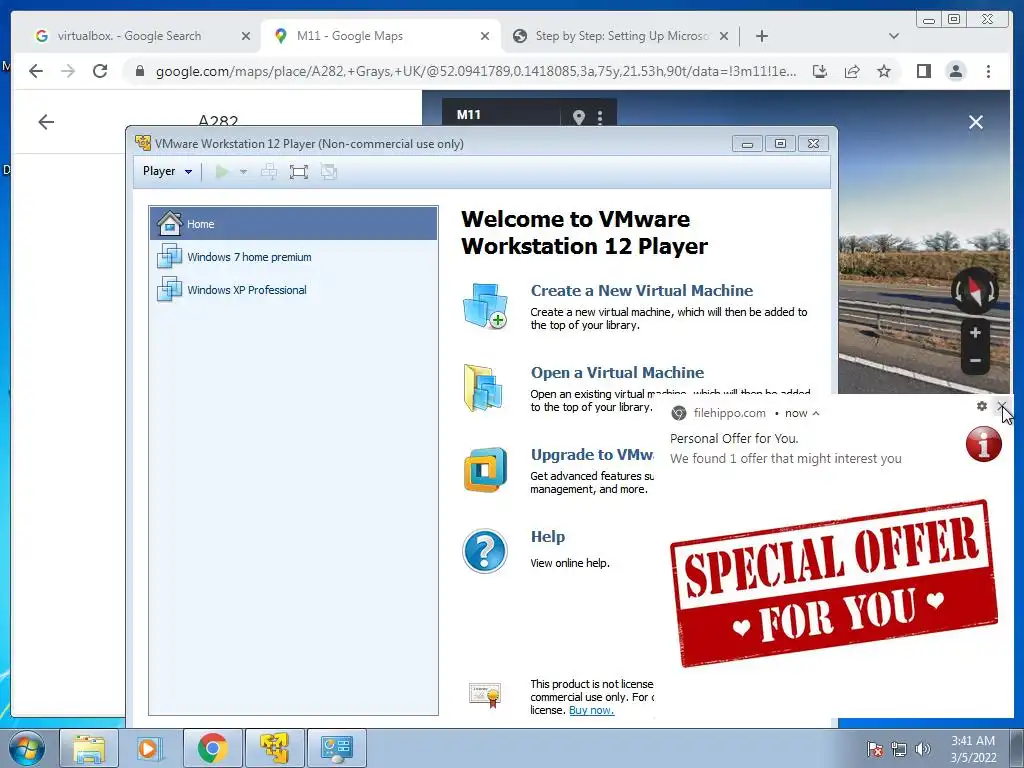Click the Chrome taskbar icon
This screenshot has width=1024, height=768.
[212, 748]
